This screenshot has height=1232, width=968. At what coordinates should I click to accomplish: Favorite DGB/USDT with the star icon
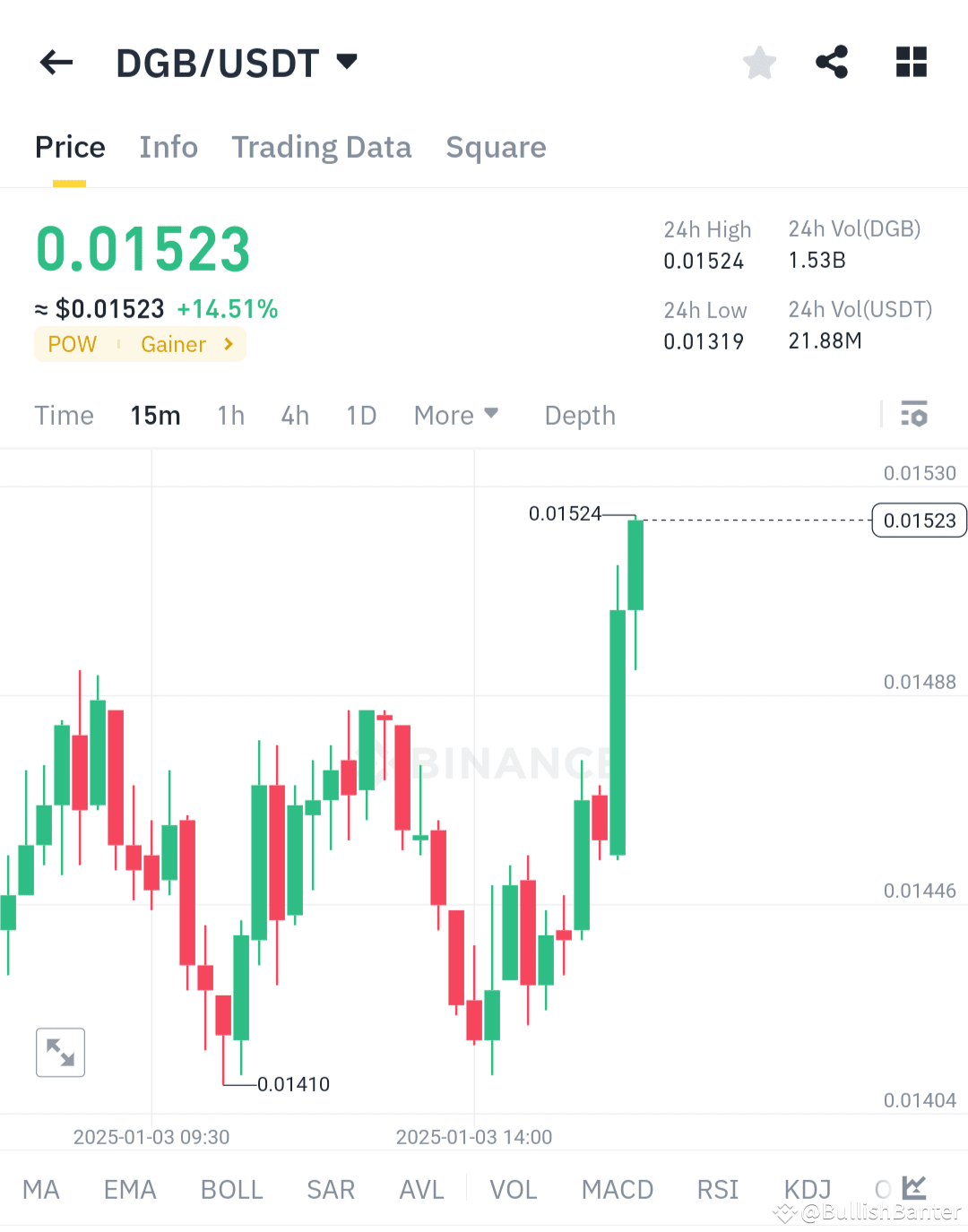click(x=759, y=62)
